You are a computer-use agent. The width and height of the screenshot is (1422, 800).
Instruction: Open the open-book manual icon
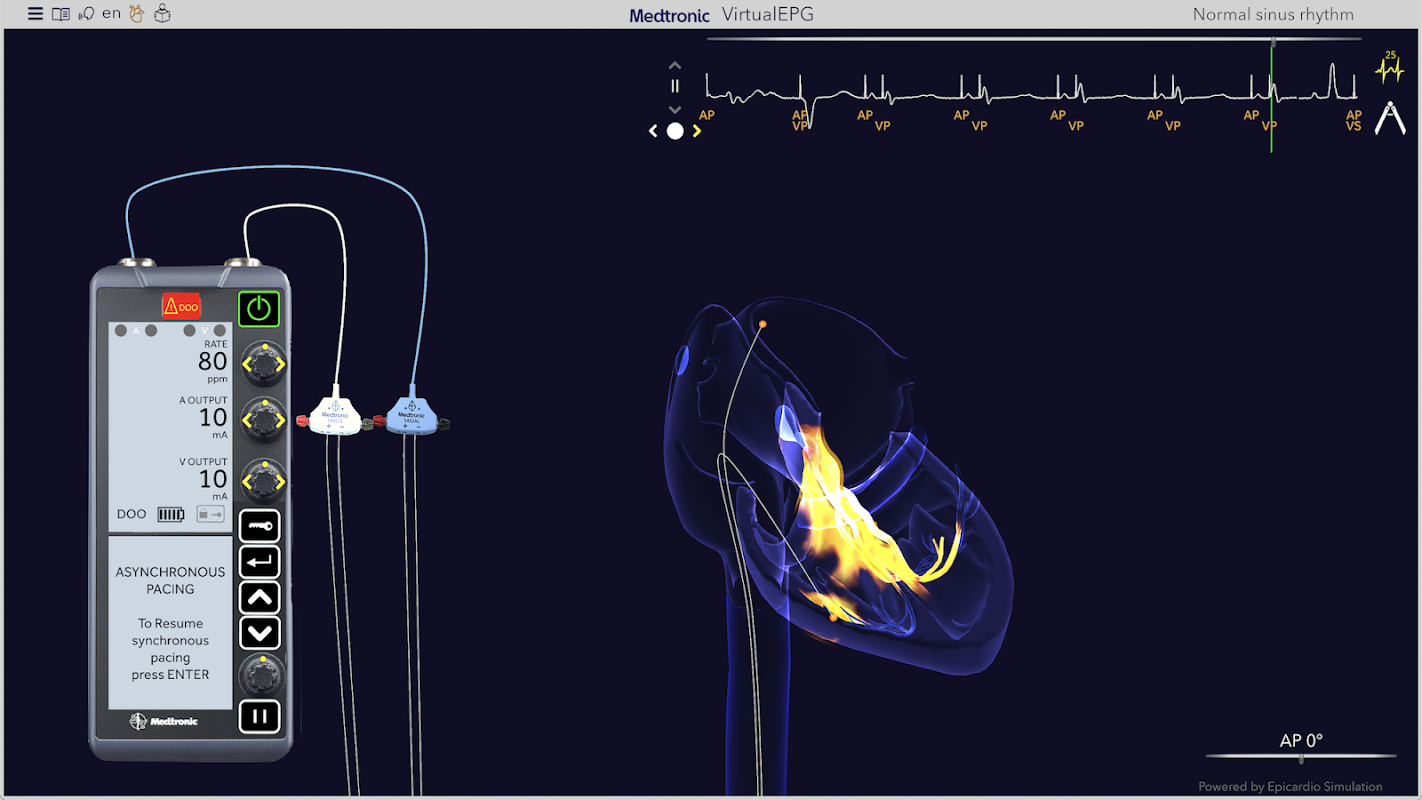(x=61, y=14)
